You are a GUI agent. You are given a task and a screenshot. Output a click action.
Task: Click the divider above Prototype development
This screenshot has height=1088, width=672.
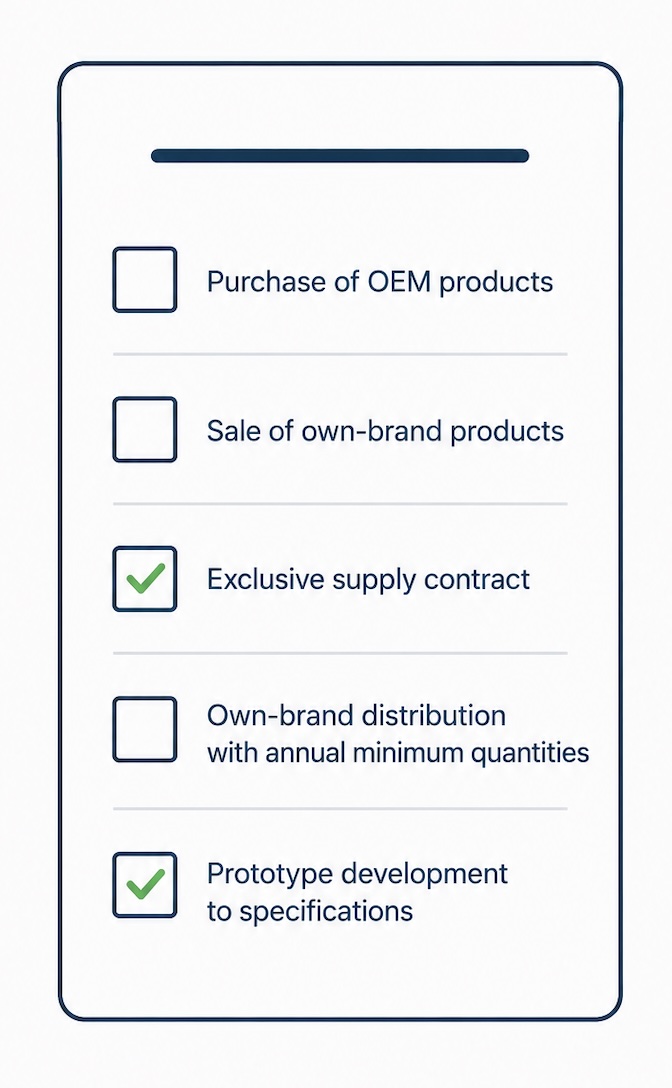(340, 808)
